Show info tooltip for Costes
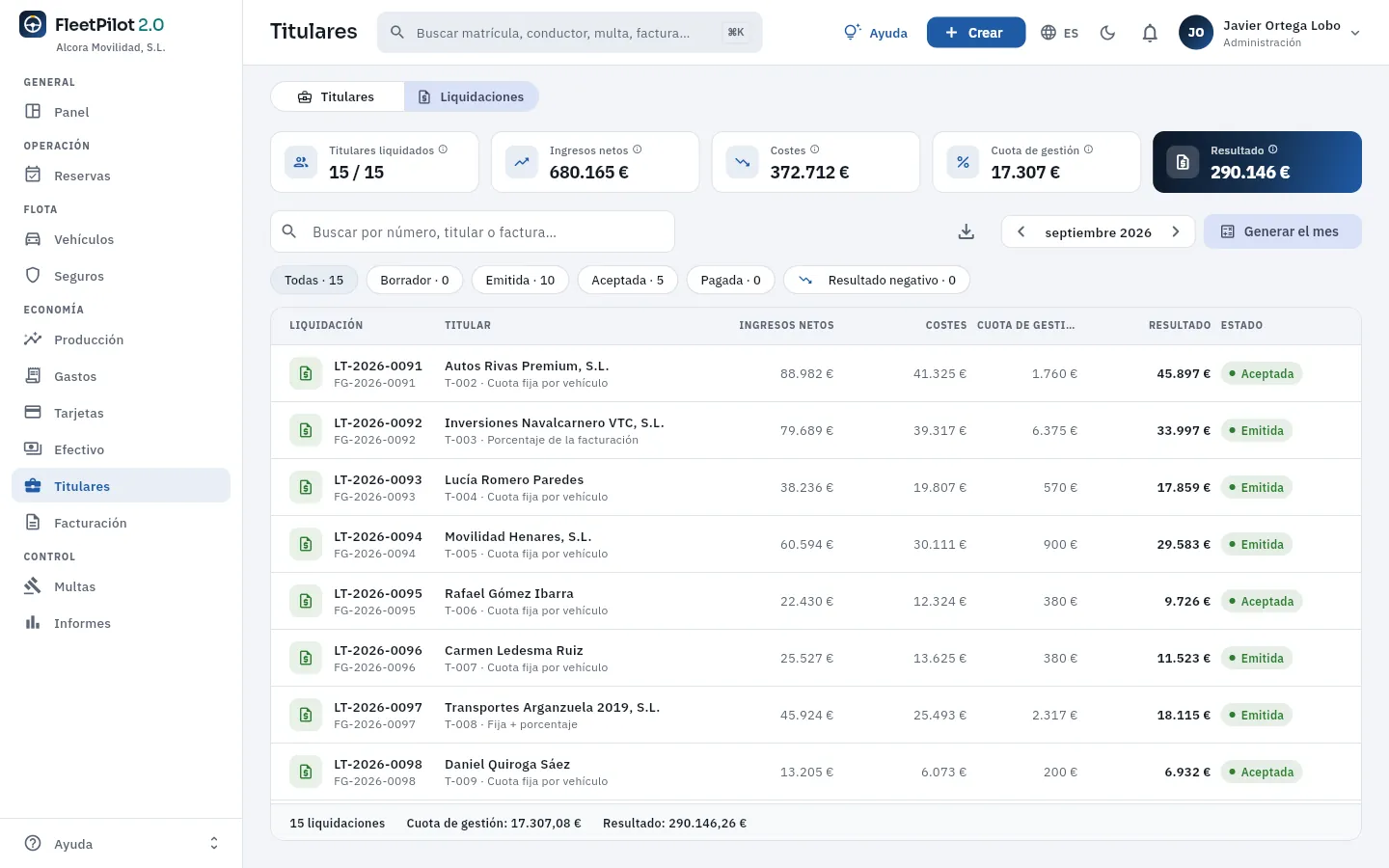1389x868 pixels. coord(814,149)
